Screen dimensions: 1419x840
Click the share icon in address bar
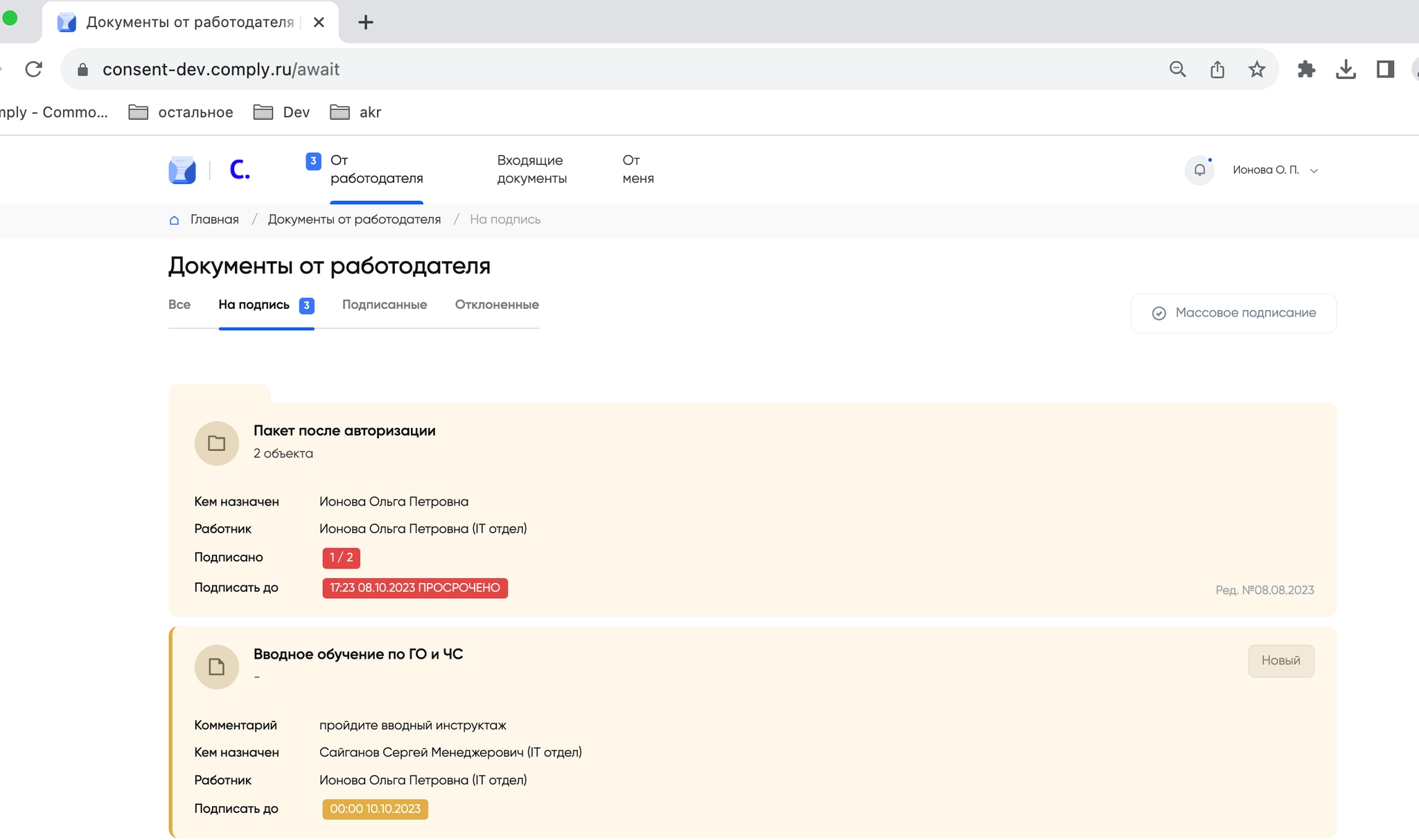coord(1217,69)
